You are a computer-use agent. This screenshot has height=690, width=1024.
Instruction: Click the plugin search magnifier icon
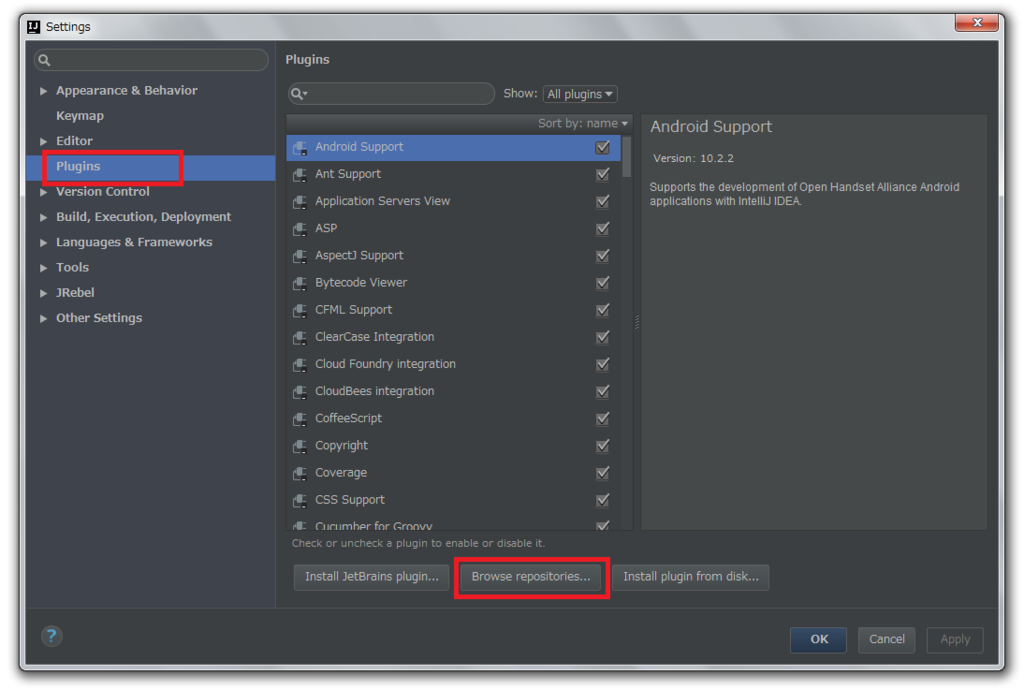[298, 94]
